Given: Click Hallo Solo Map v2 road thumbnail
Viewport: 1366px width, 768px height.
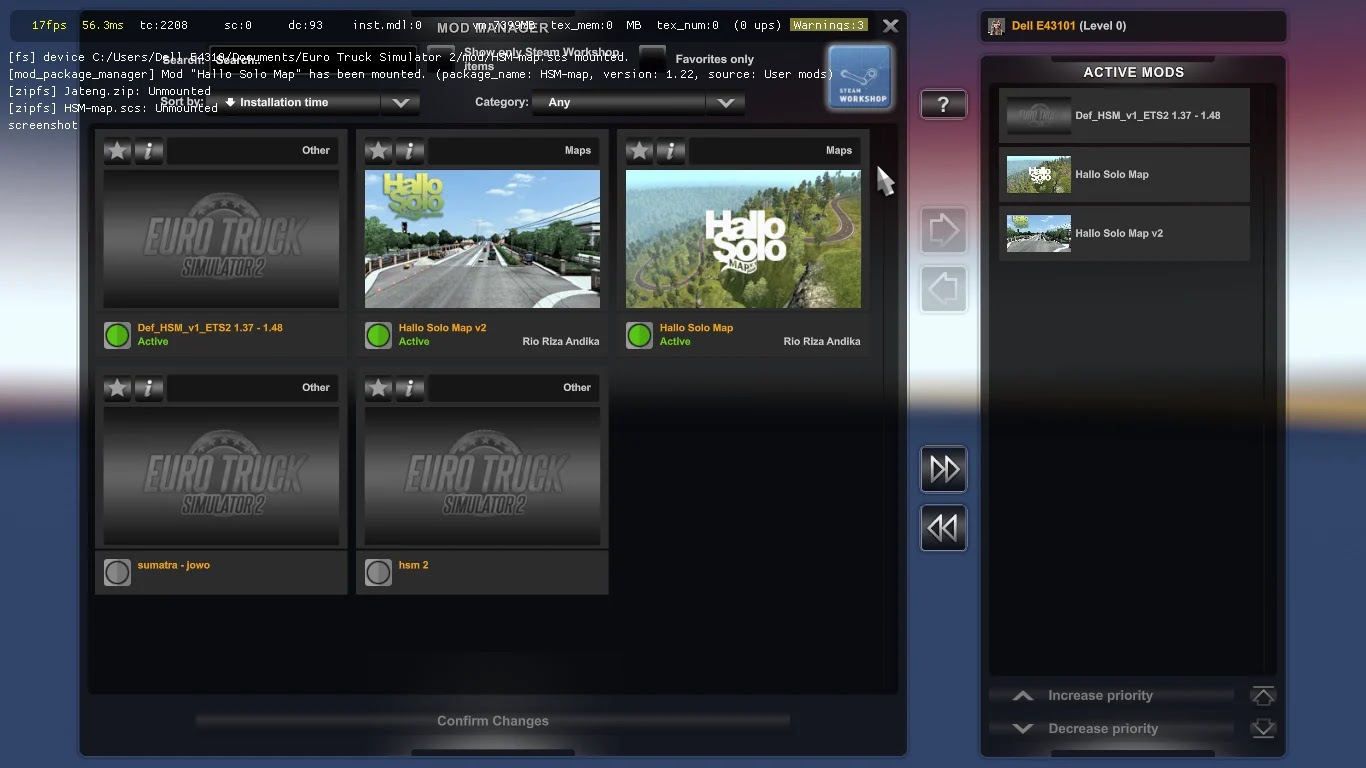Looking at the screenshot, I should point(482,239).
